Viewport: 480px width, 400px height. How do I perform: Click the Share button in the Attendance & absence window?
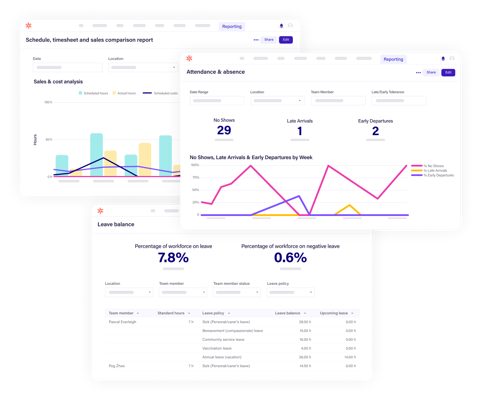[x=431, y=72]
